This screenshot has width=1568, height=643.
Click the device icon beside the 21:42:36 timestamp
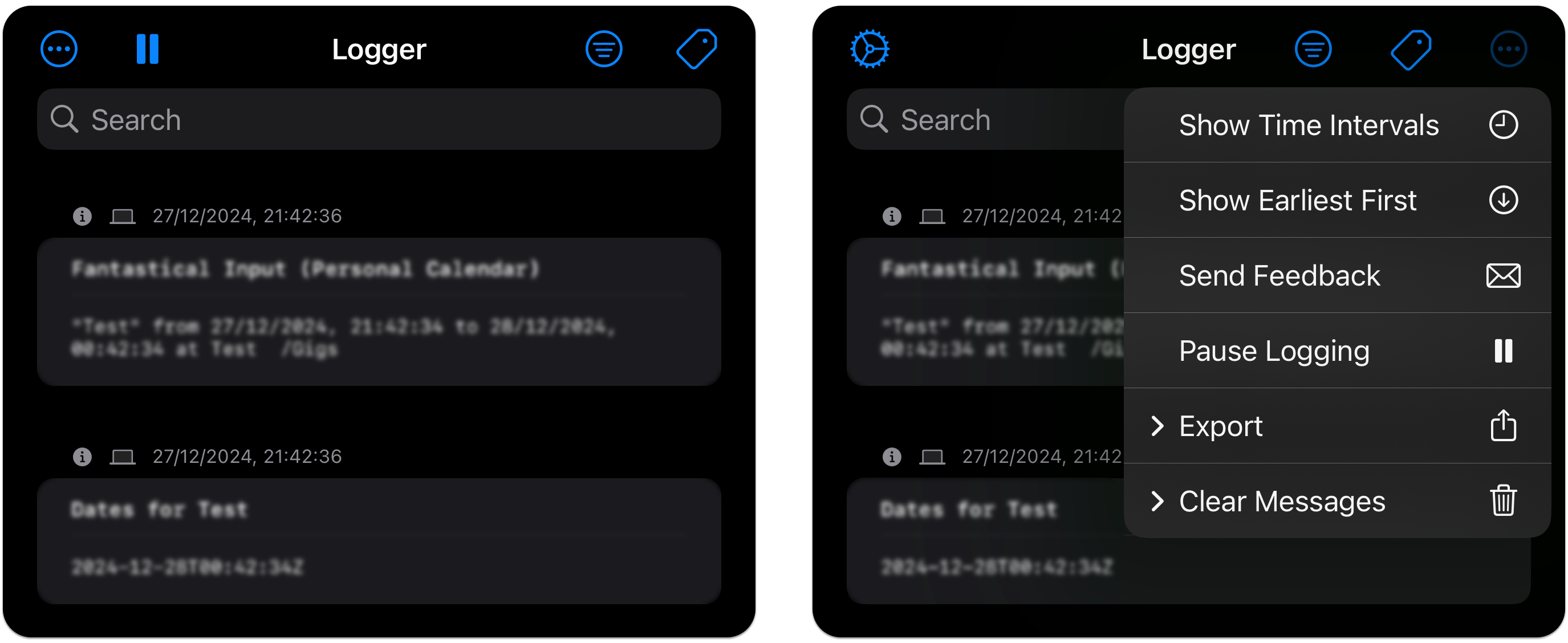tap(123, 215)
